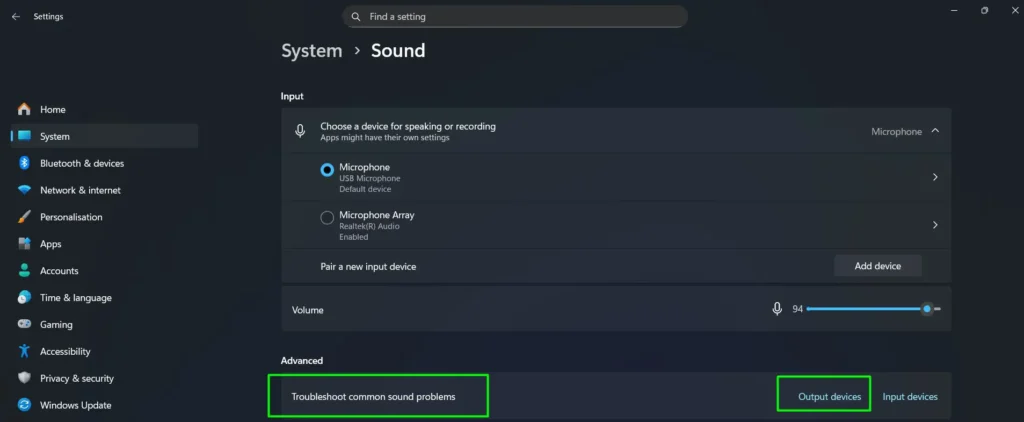
Task: Open Personalisation settings
Action: 104,217
